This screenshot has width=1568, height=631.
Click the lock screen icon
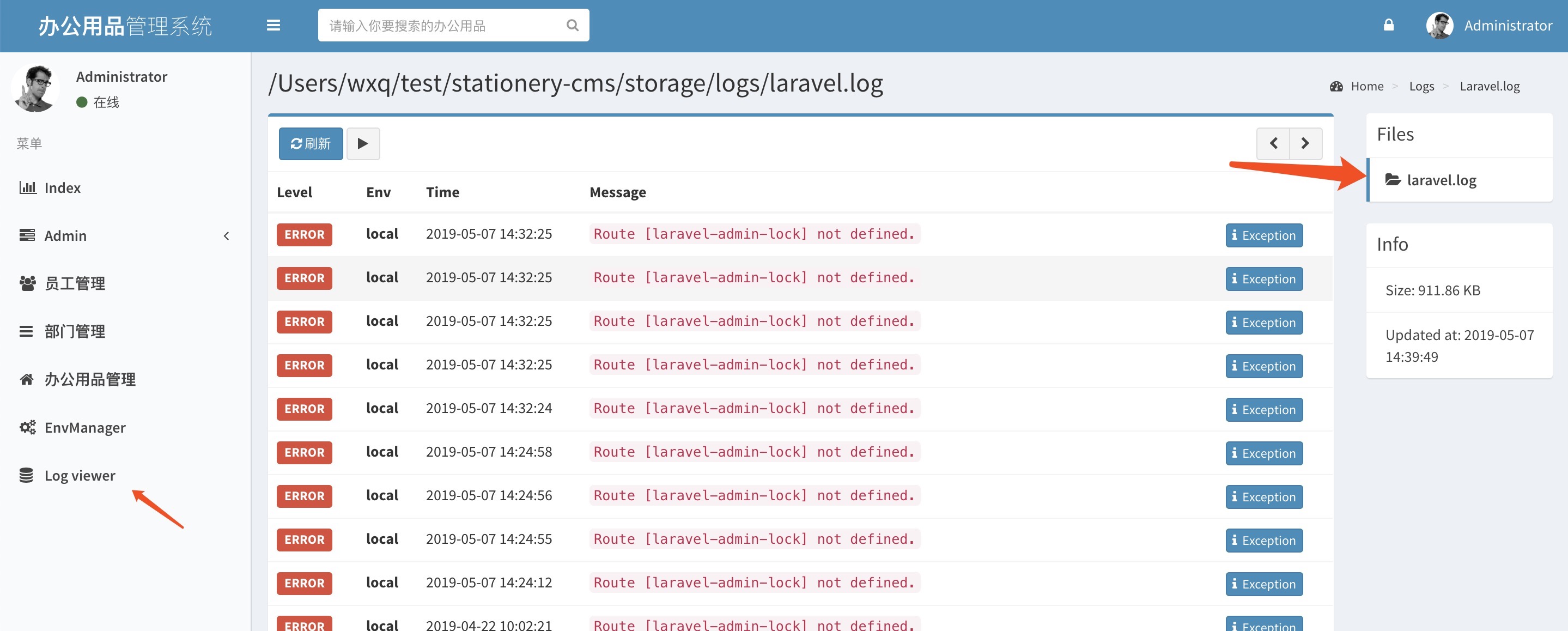click(x=1388, y=25)
